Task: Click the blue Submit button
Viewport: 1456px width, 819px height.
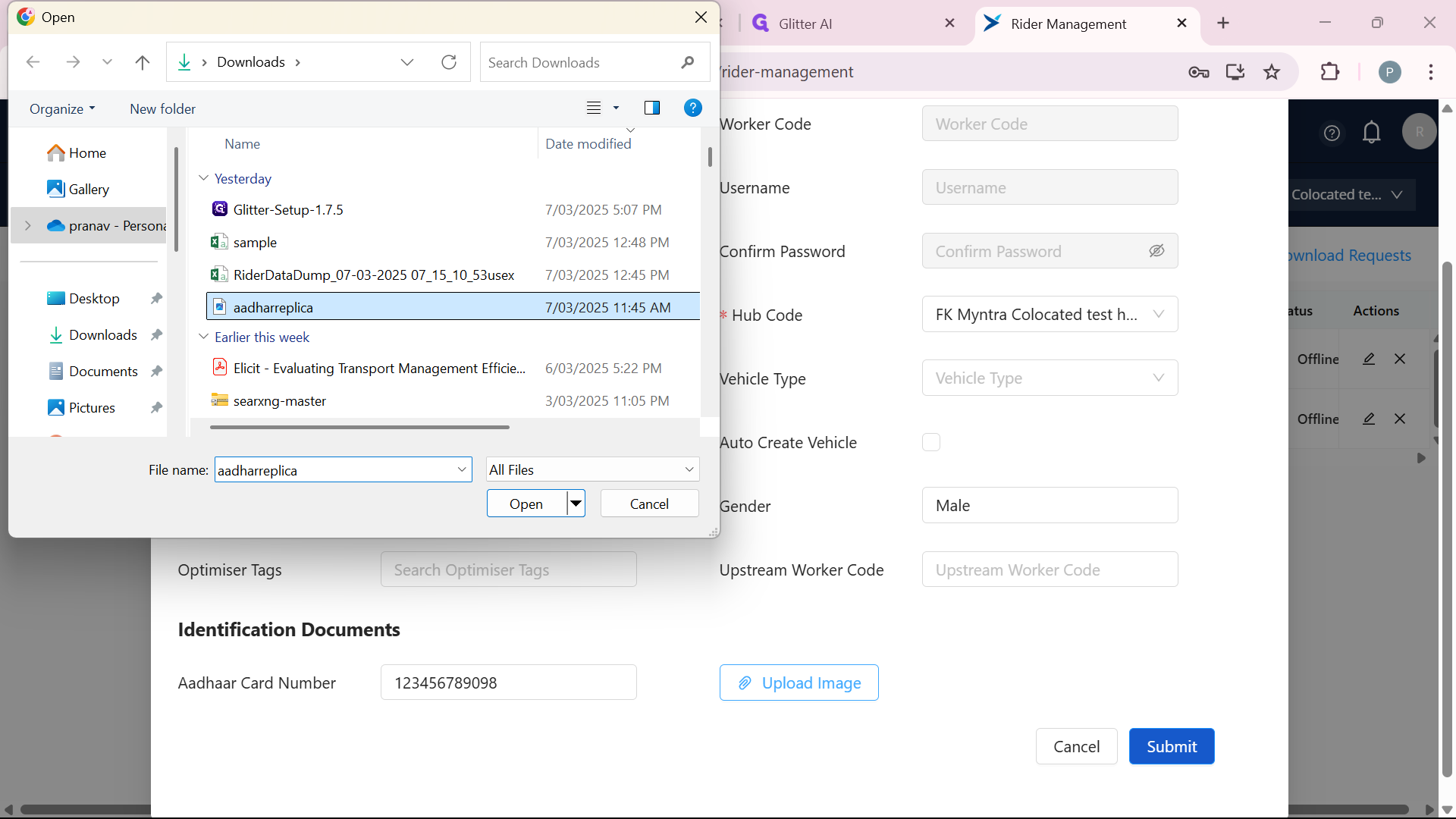Action: (1171, 746)
